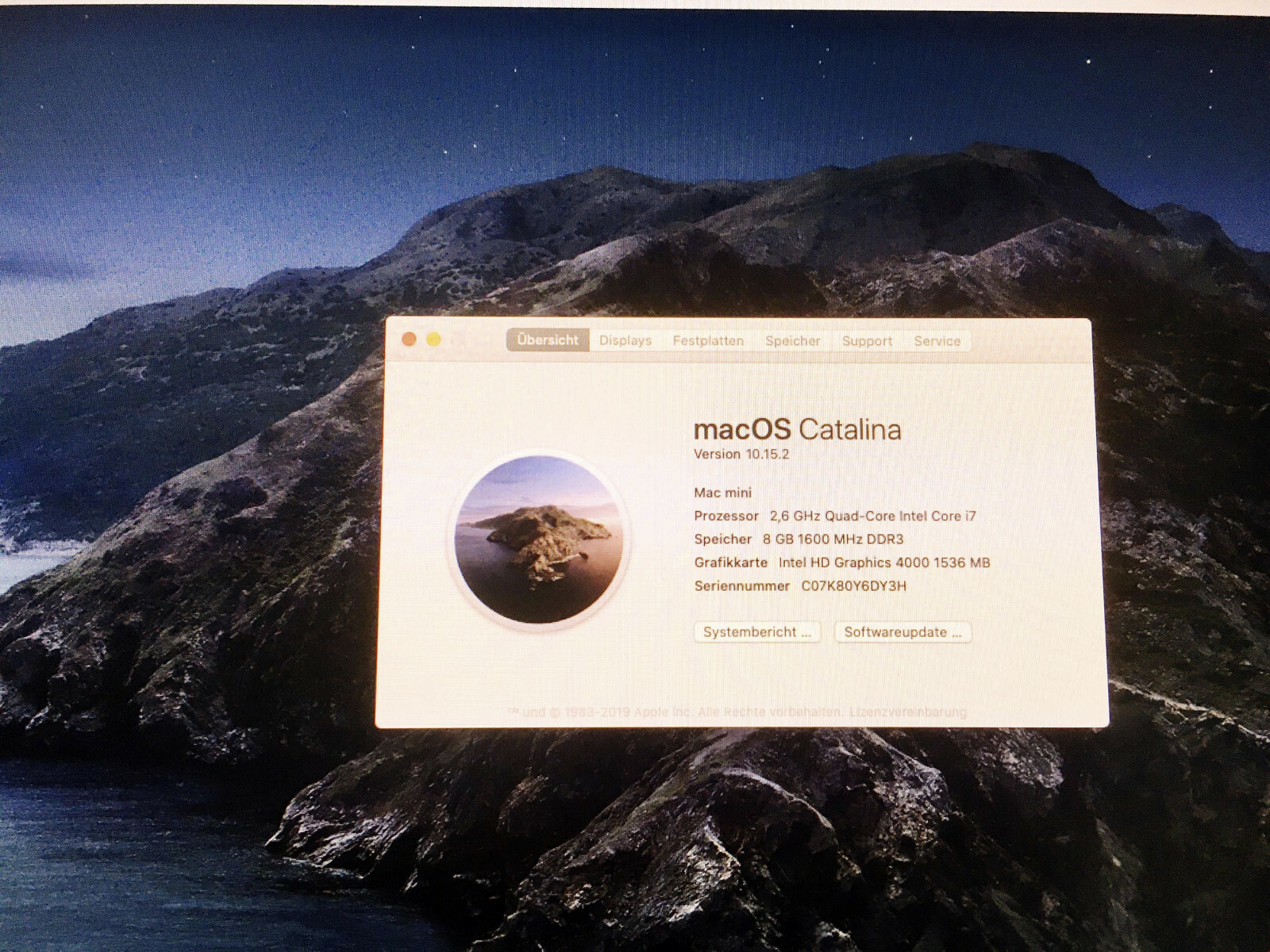This screenshot has height=952, width=1270.
Task: Click the Grafikkarte label
Action: pos(731,562)
